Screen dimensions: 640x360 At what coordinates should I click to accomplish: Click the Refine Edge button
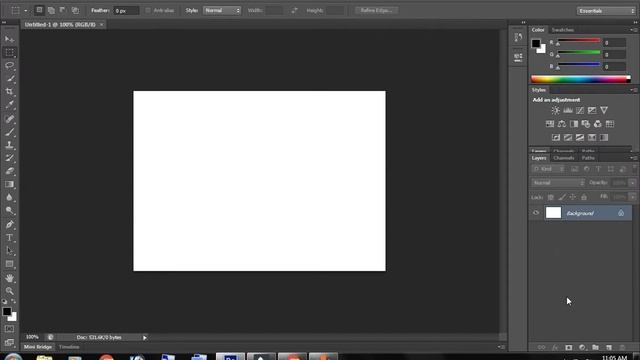(376, 10)
